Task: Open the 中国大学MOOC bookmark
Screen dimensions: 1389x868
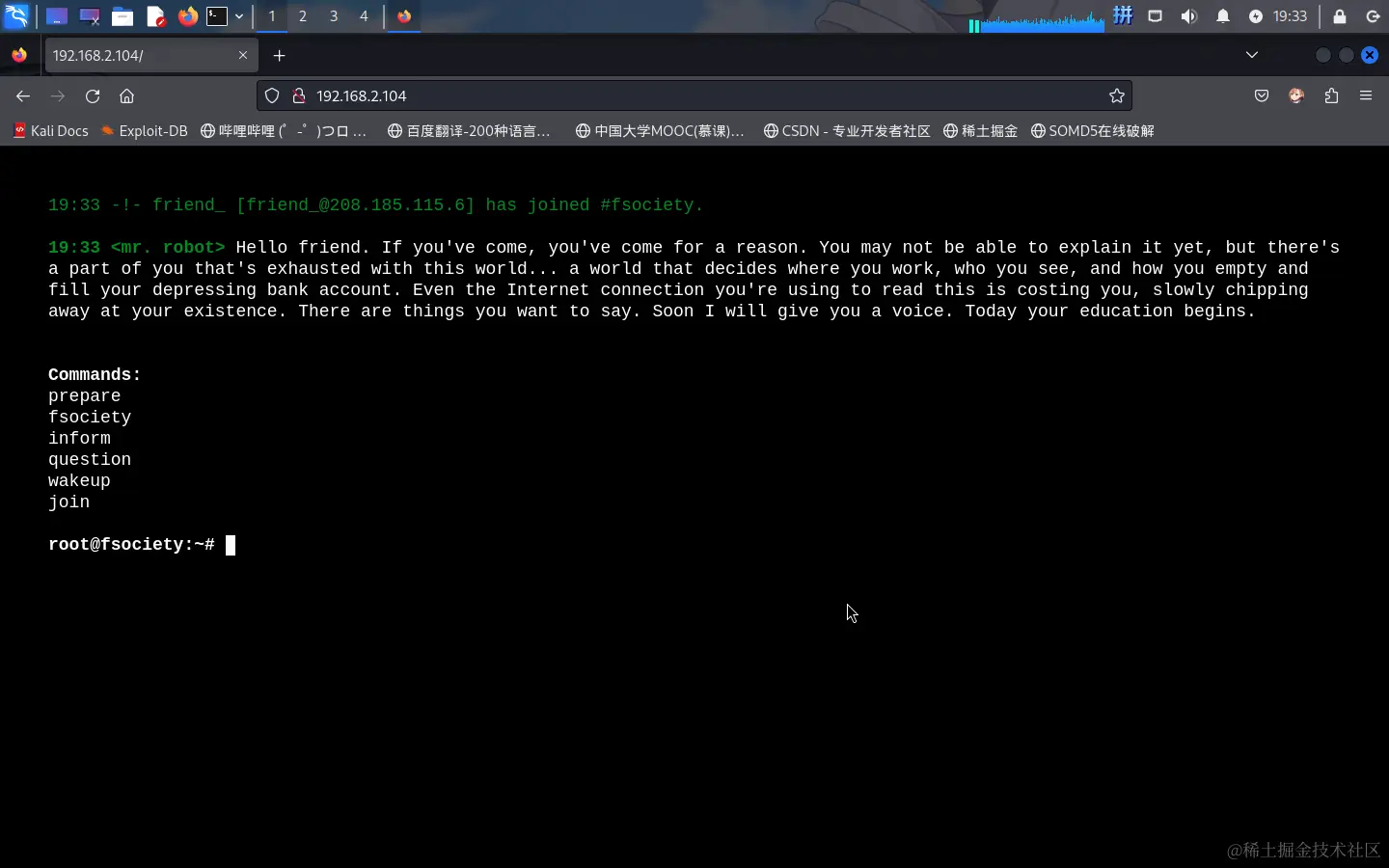Action: pos(660,131)
